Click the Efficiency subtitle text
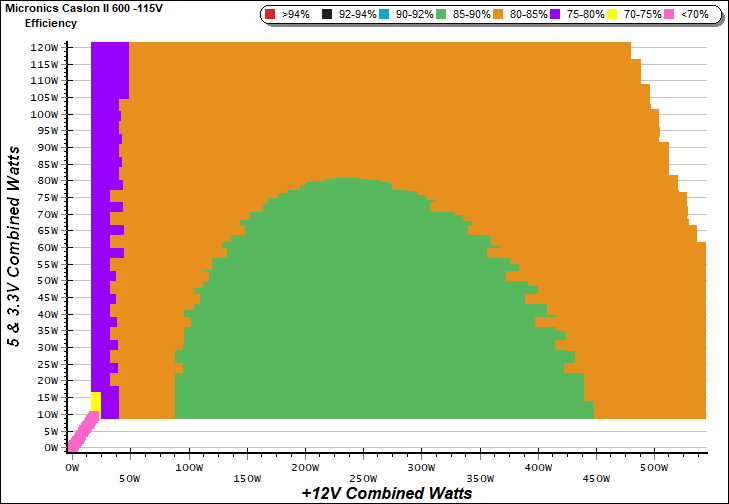The width and height of the screenshot is (729, 504). 51,22
